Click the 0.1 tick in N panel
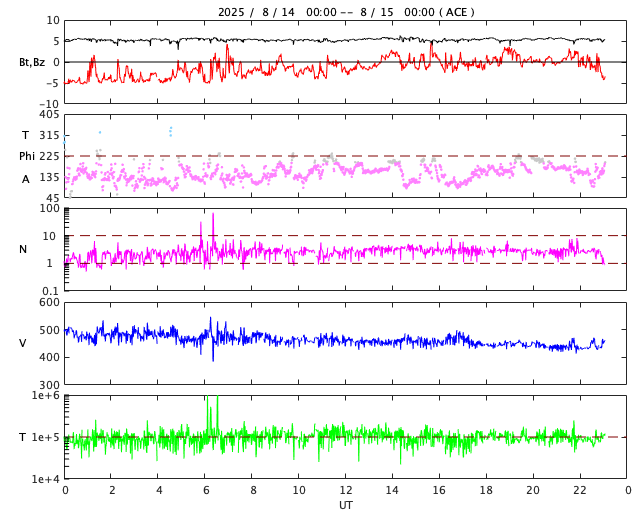 click(x=51, y=291)
